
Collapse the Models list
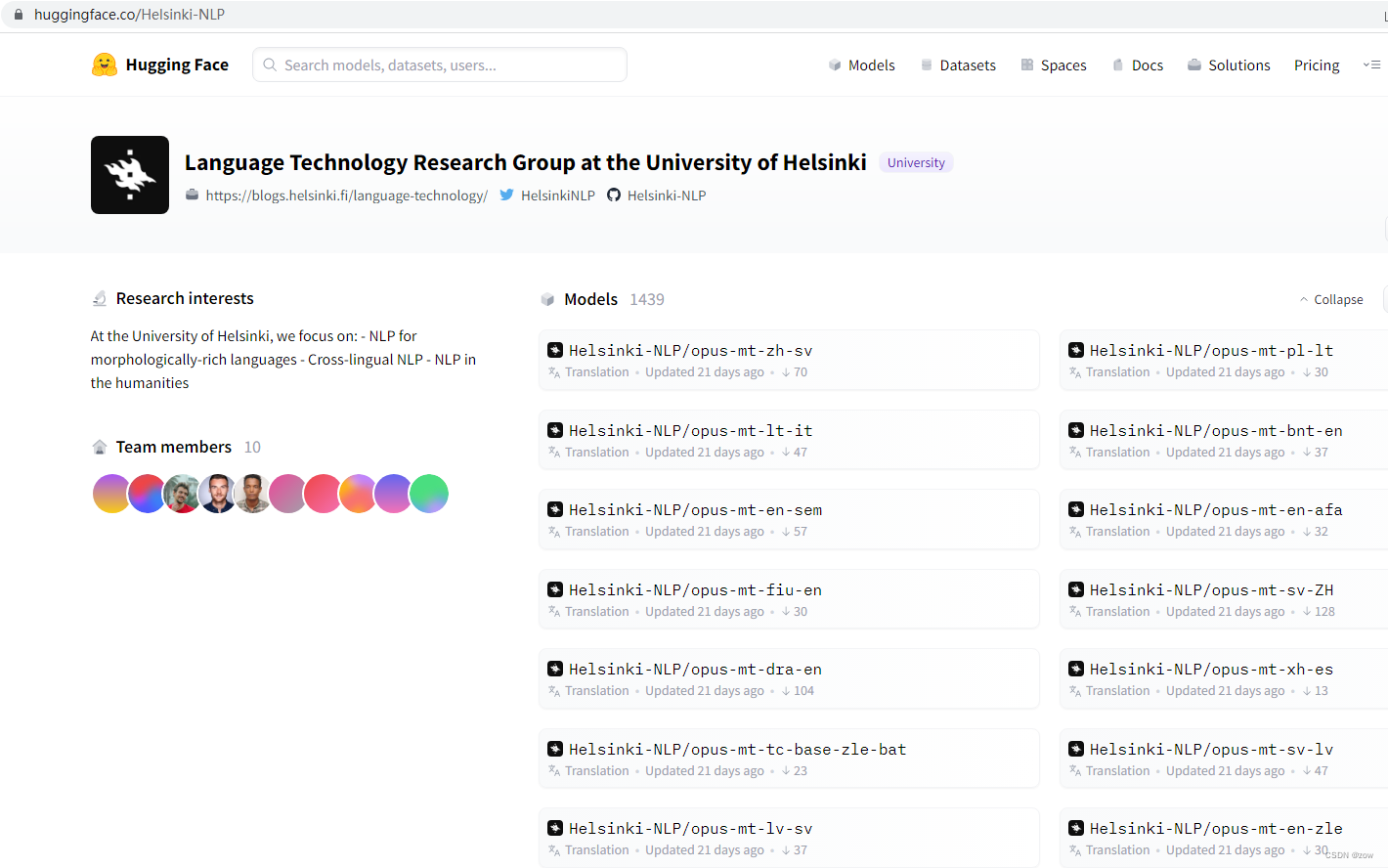[x=1331, y=299]
